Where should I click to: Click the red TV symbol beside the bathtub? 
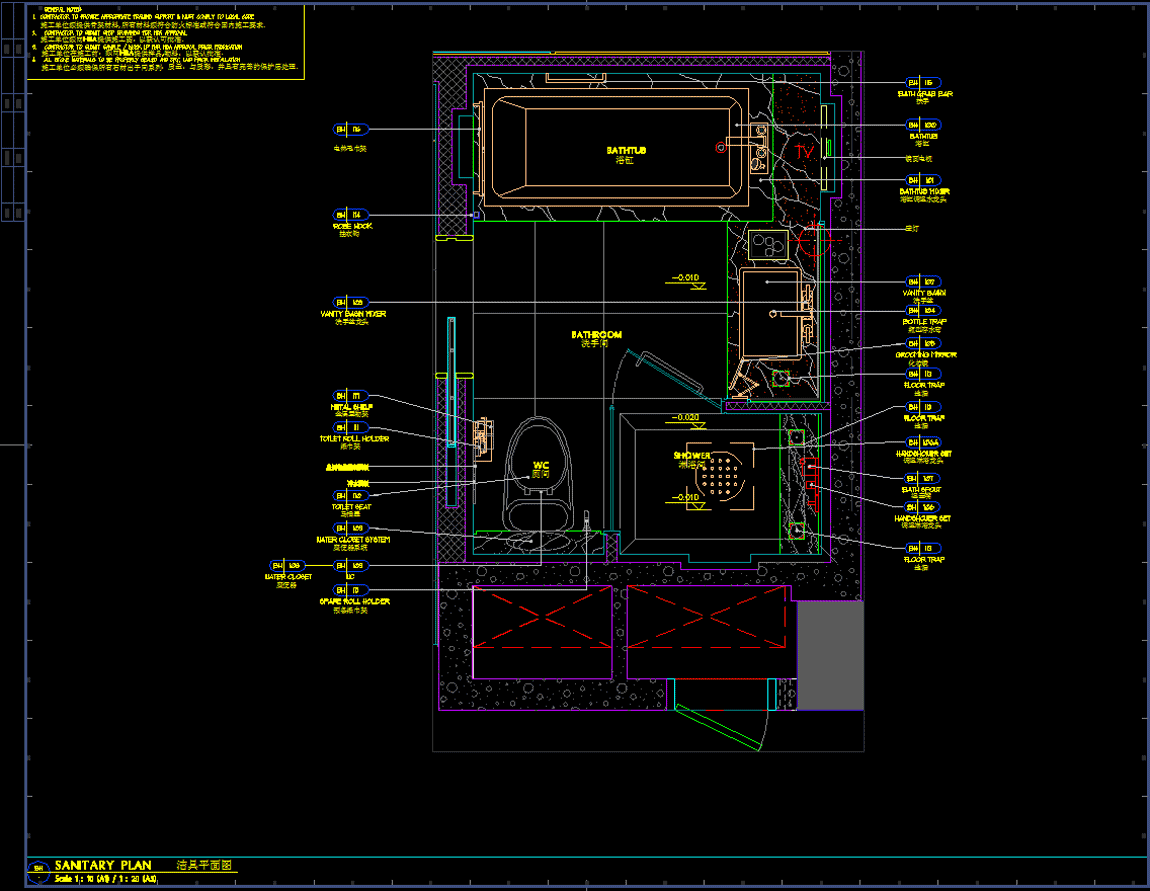pyautogui.click(x=804, y=152)
